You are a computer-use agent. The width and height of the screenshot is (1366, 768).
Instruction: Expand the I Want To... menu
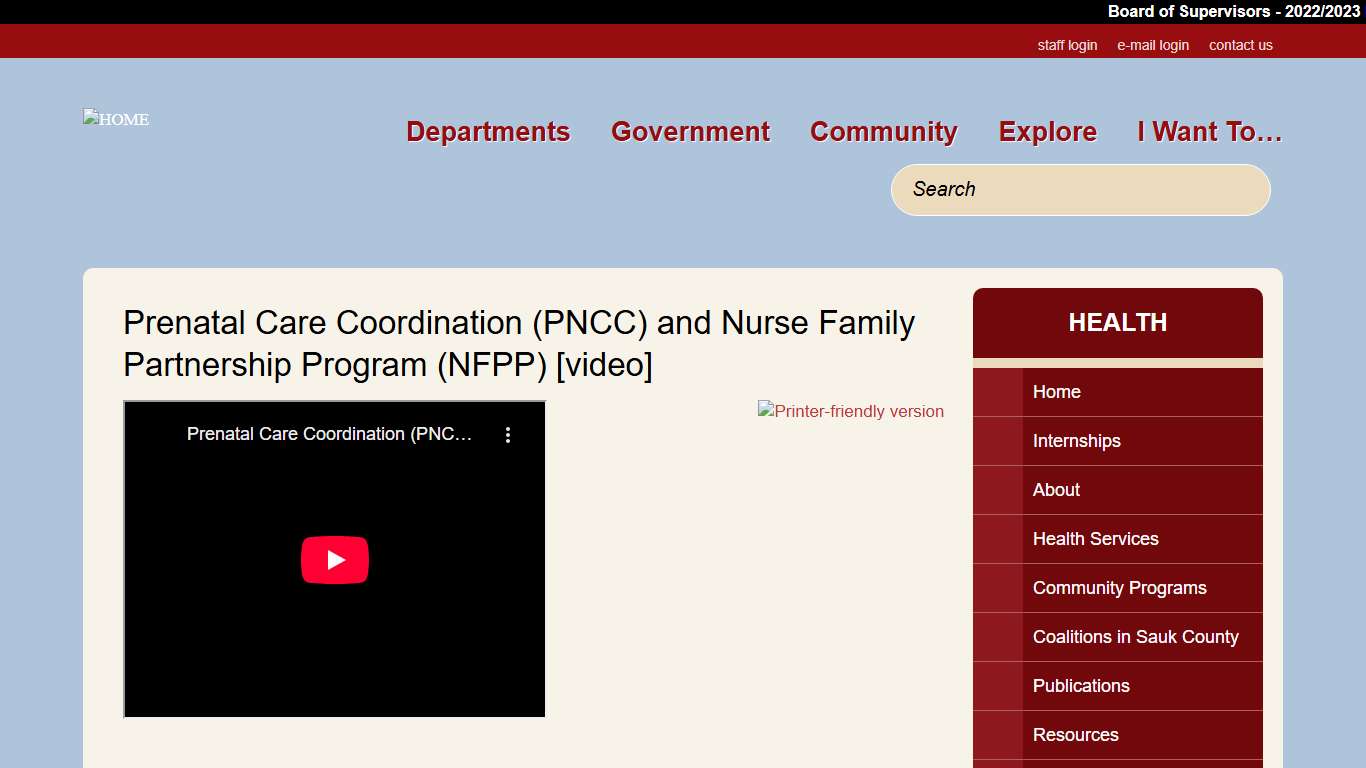[x=1209, y=131]
